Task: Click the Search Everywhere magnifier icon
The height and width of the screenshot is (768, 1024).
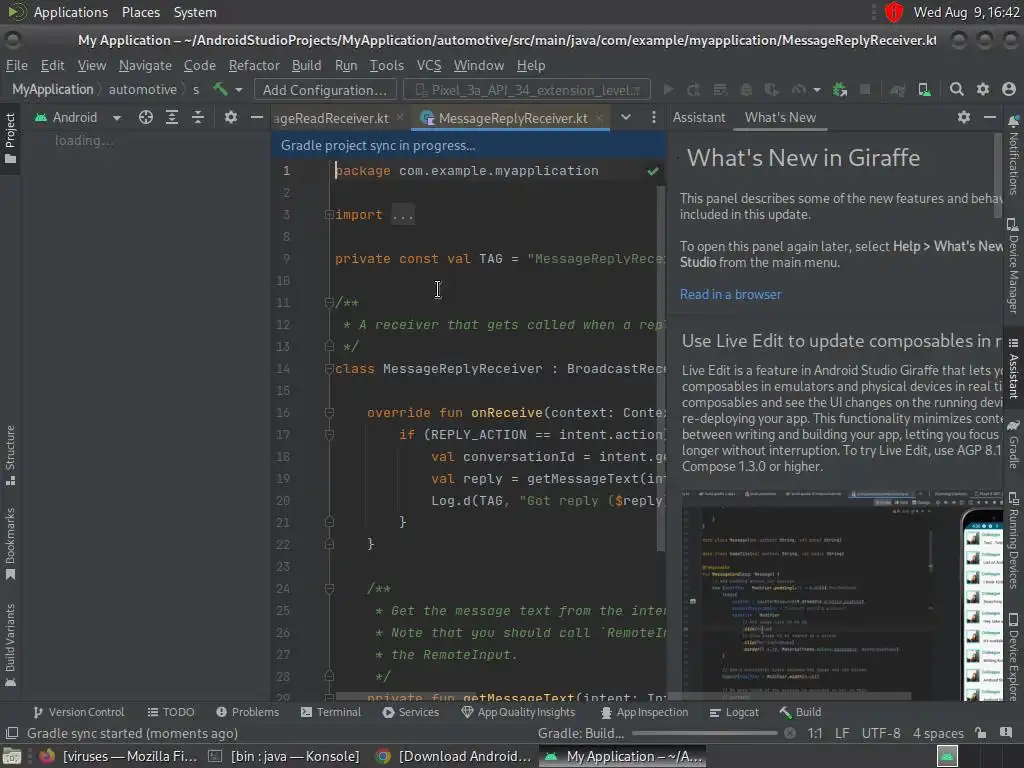Action: [x=957, y=89]
